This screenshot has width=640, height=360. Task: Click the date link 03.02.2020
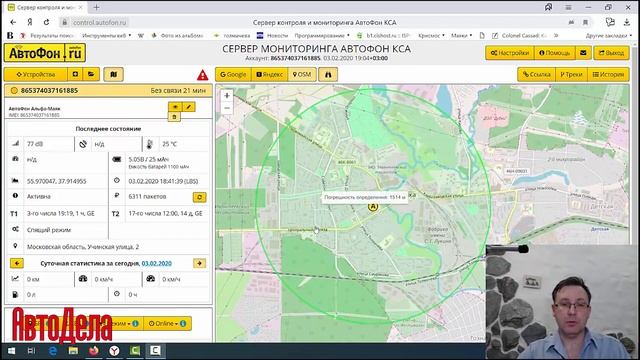coord(157,264)
